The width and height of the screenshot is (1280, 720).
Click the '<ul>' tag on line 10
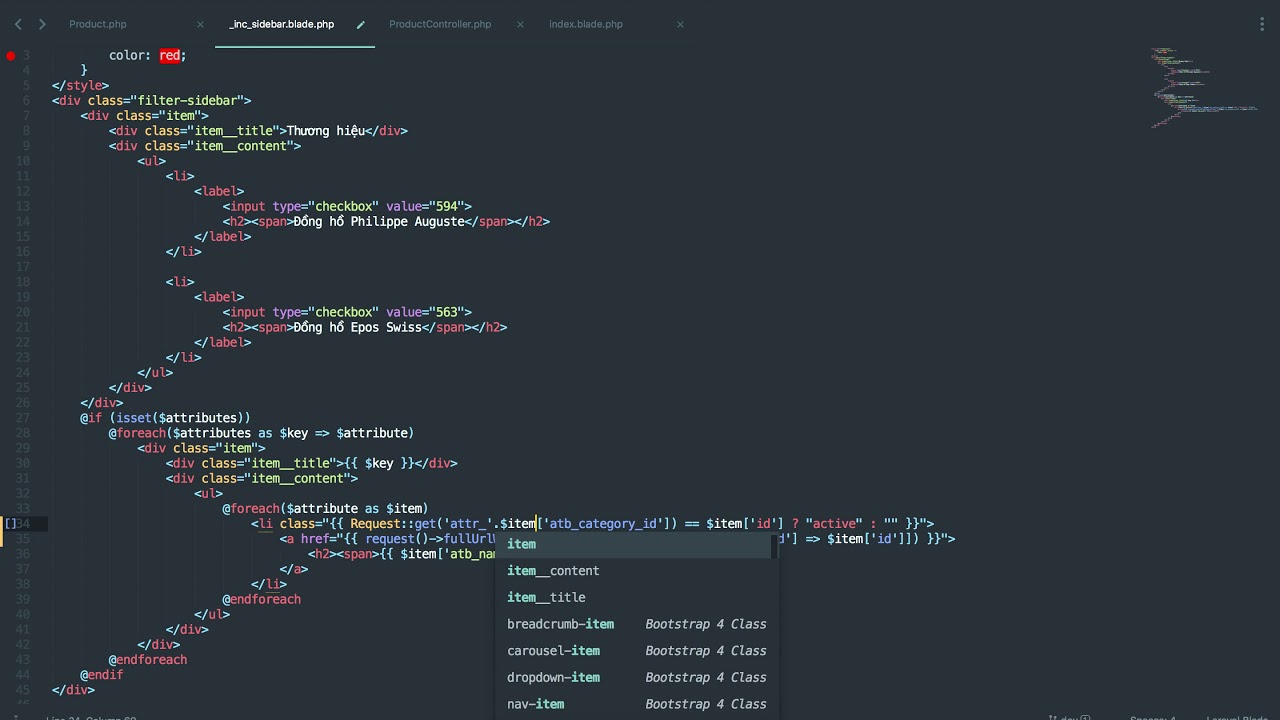click(152, 161)
